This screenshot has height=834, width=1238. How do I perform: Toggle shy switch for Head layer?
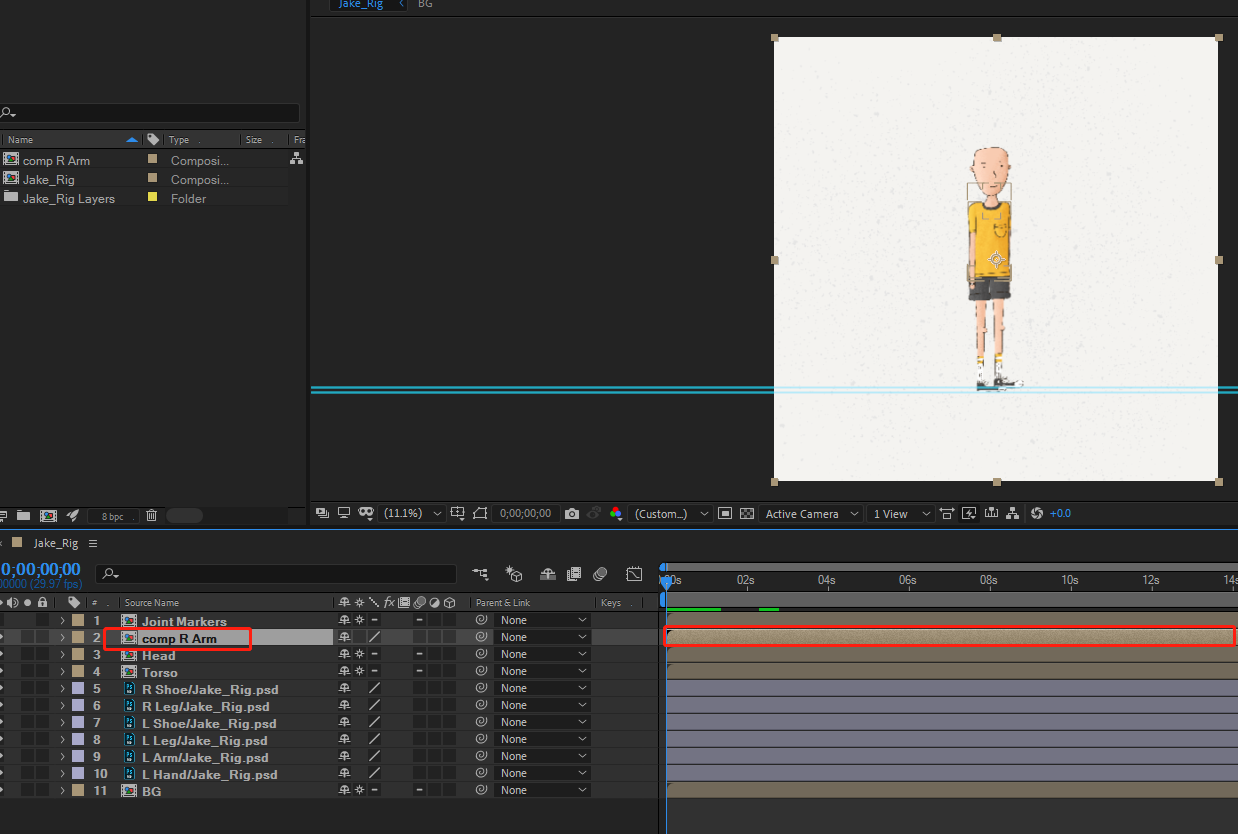345,655
